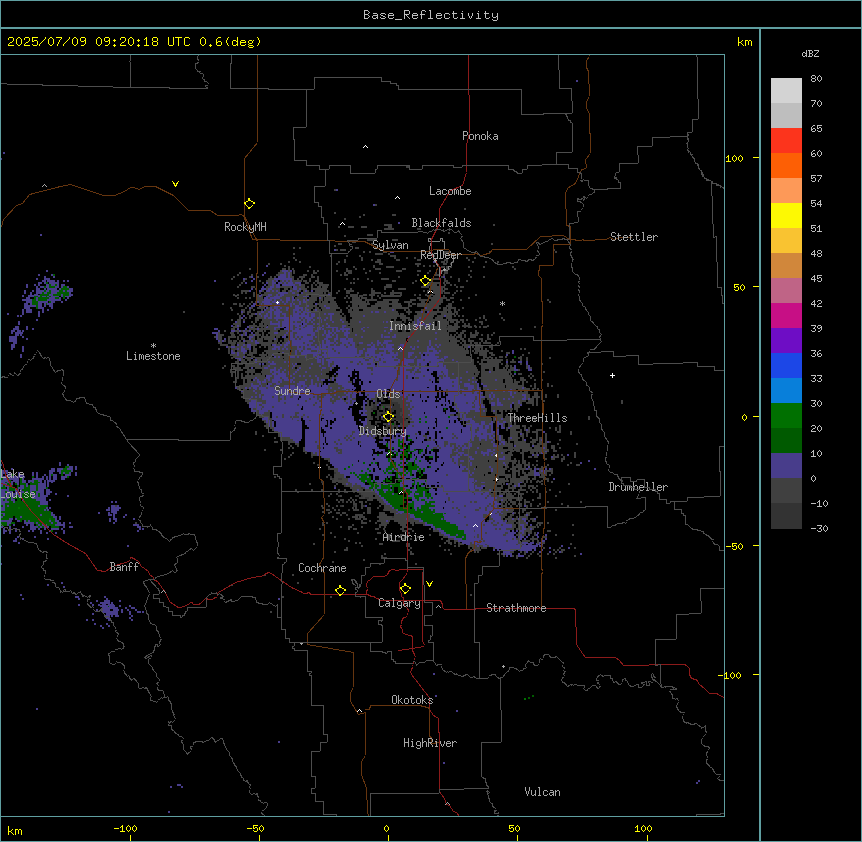Click the 80 value on the dBZ scale
This screenshot has width=862, height=842.
[x=816, y=79]
